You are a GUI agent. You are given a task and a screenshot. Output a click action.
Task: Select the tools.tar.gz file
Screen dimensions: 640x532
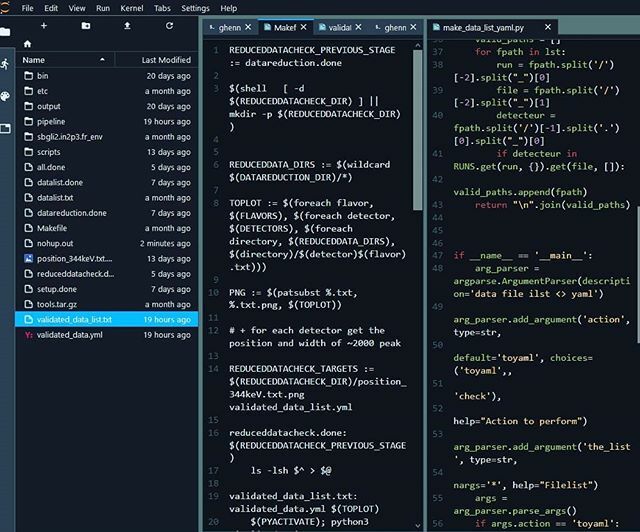[x=107, y=304]
